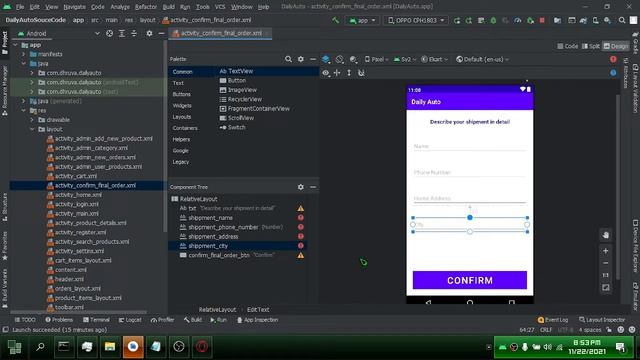
Task: Open Project panel options gear
Action: (149, 33)
